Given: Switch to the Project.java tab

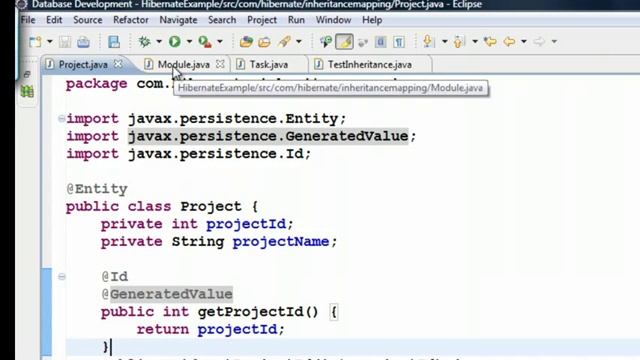Looking at the screenshot, I should point(83,64).
